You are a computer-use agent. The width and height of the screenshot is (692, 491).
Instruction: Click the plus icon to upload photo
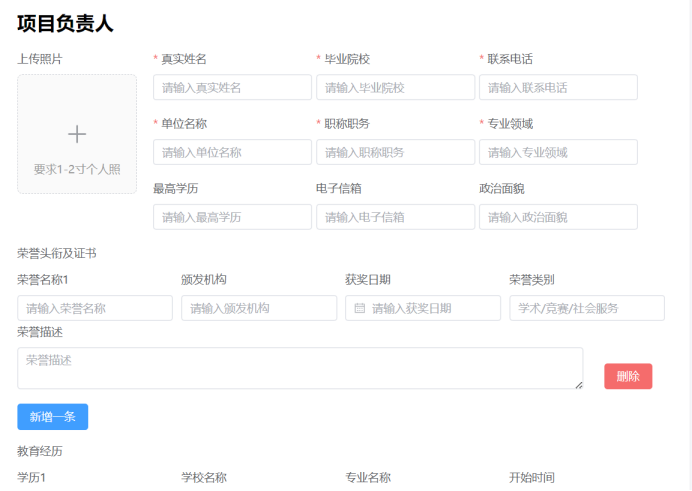point(77,134)
